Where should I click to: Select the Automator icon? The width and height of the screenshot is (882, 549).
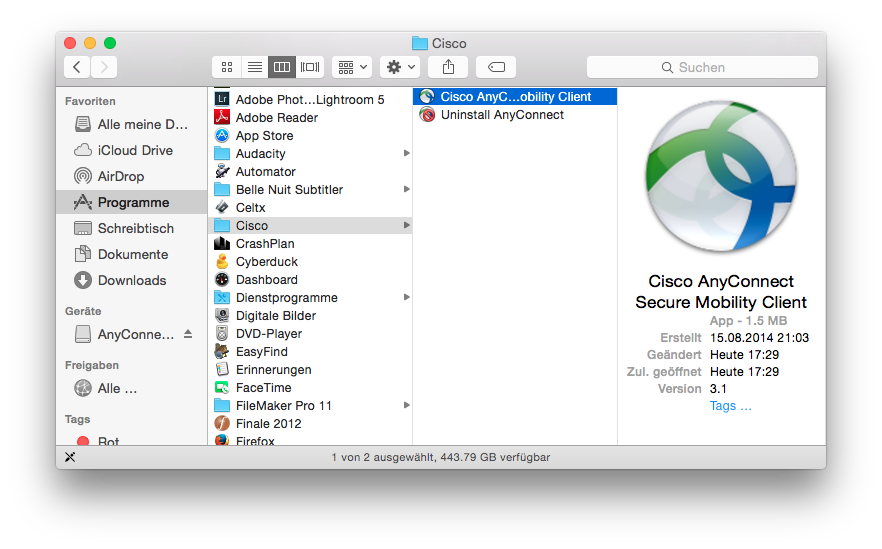[222, 171]
